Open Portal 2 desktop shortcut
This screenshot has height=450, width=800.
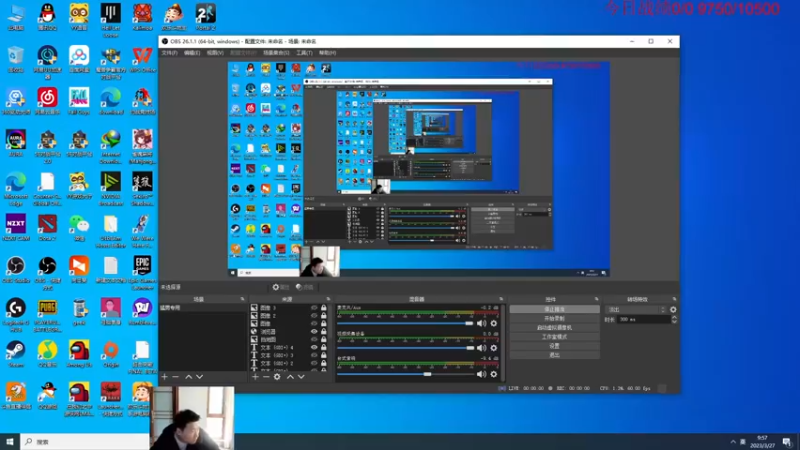pyautogui.click(x=206, y=17)
